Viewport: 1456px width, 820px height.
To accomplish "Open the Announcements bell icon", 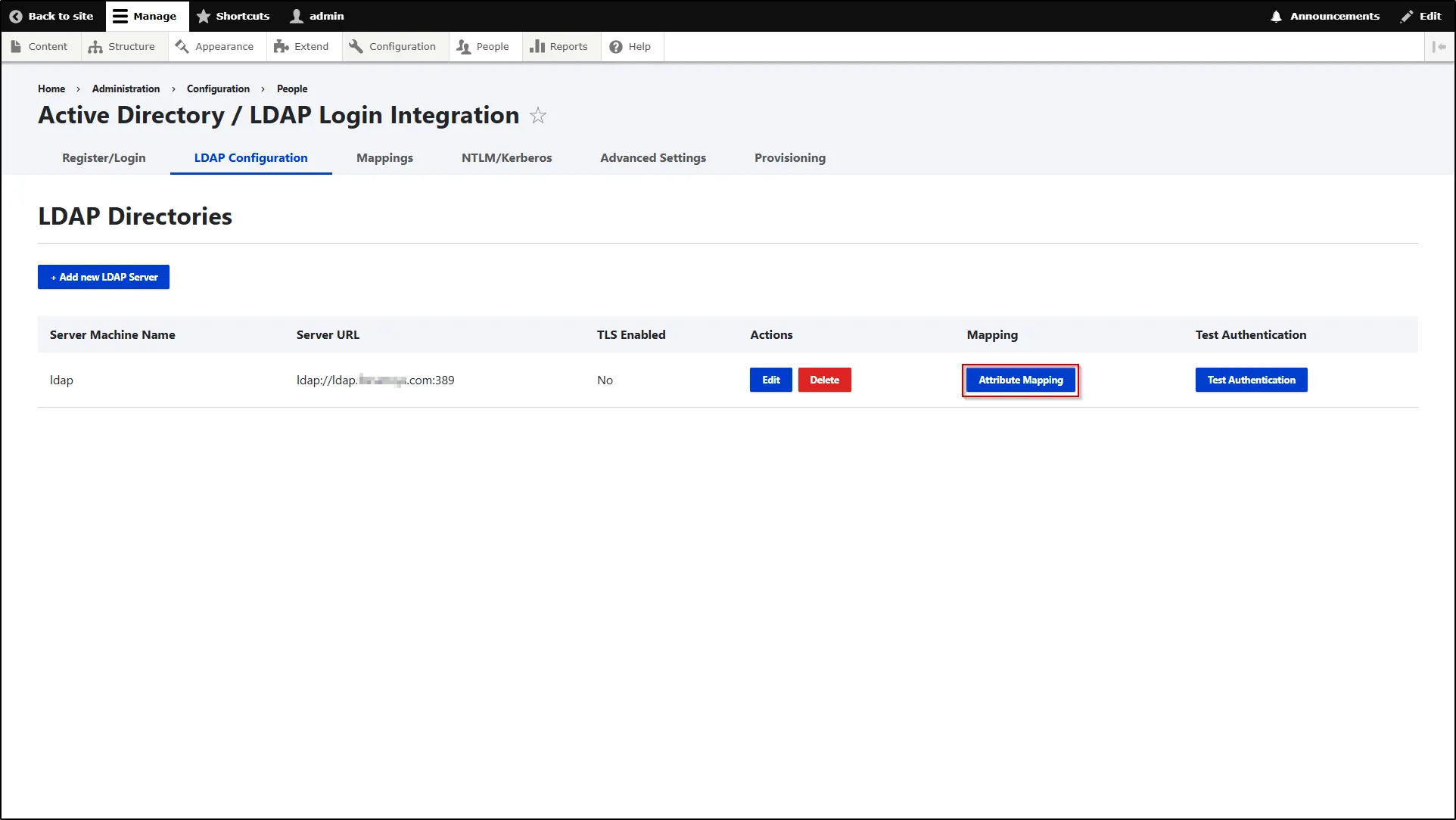I will point(1277,16).
